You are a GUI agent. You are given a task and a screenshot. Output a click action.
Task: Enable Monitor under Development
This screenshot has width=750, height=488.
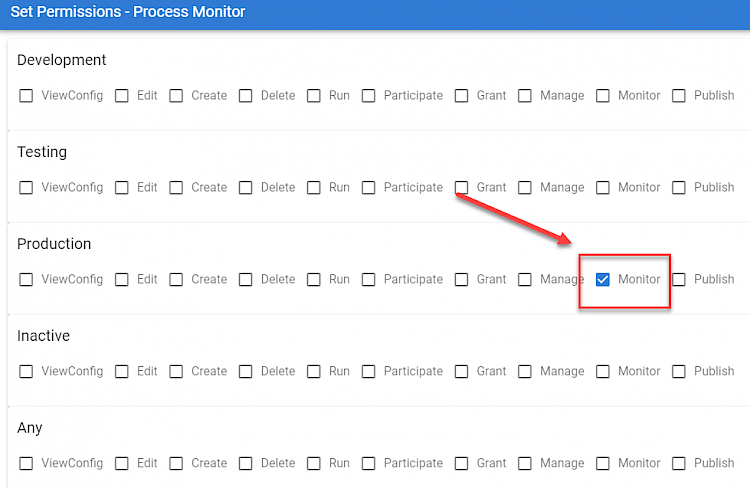pos(603,96)
